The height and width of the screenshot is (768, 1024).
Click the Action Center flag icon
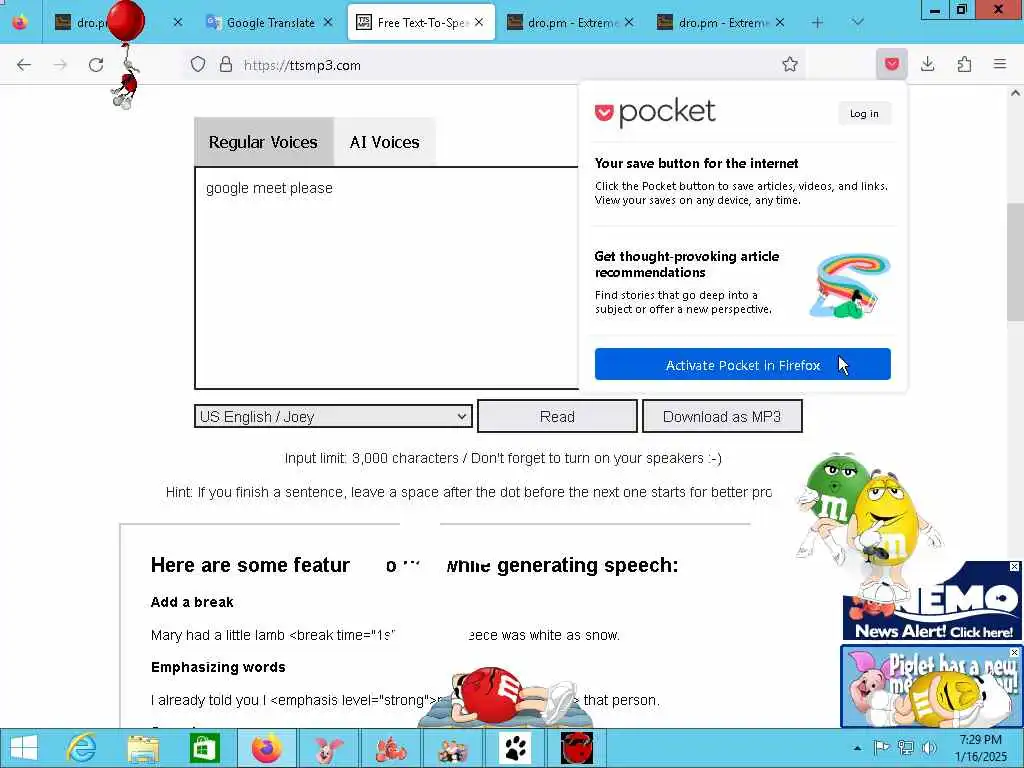point(881,748)
